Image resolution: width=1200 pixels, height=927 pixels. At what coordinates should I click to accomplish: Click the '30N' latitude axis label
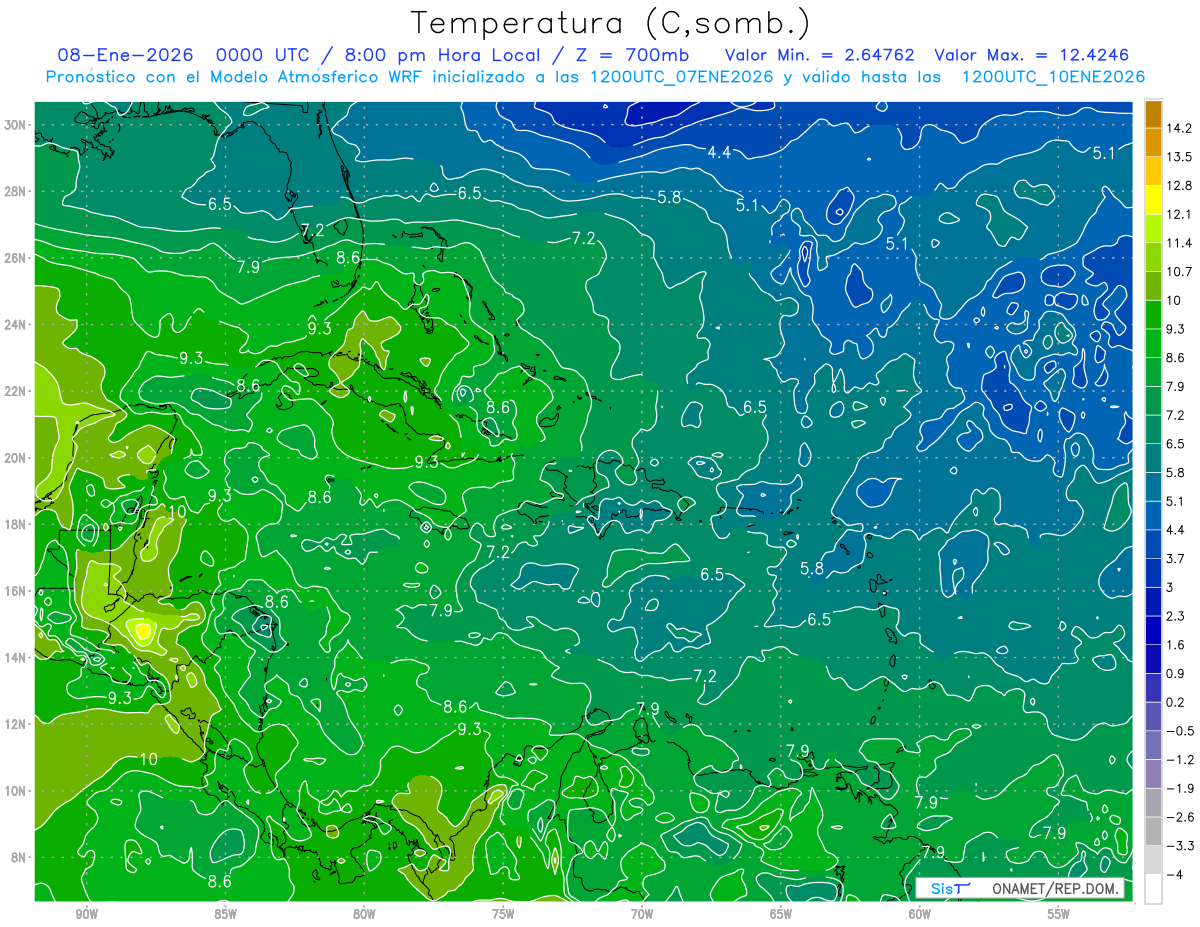[x=14, y=124]
